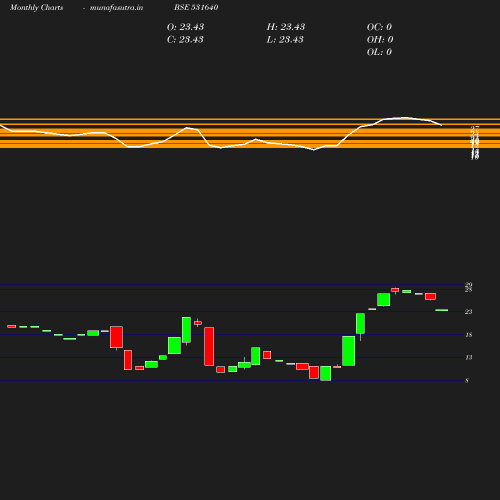This screenshot has height=500, width=500.
Task: Click the high price "H: 23.43"
Action: pyautogui.click(x=286, y=27)
